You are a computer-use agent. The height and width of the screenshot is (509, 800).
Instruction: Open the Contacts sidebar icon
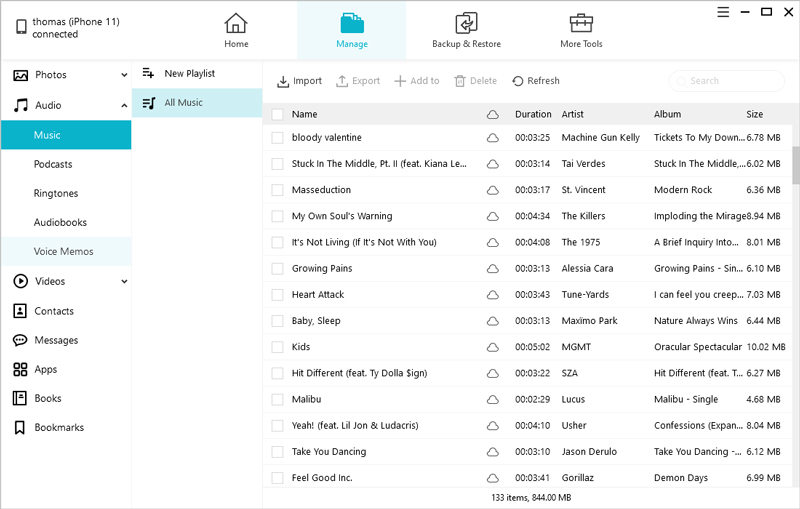(20, 311)
